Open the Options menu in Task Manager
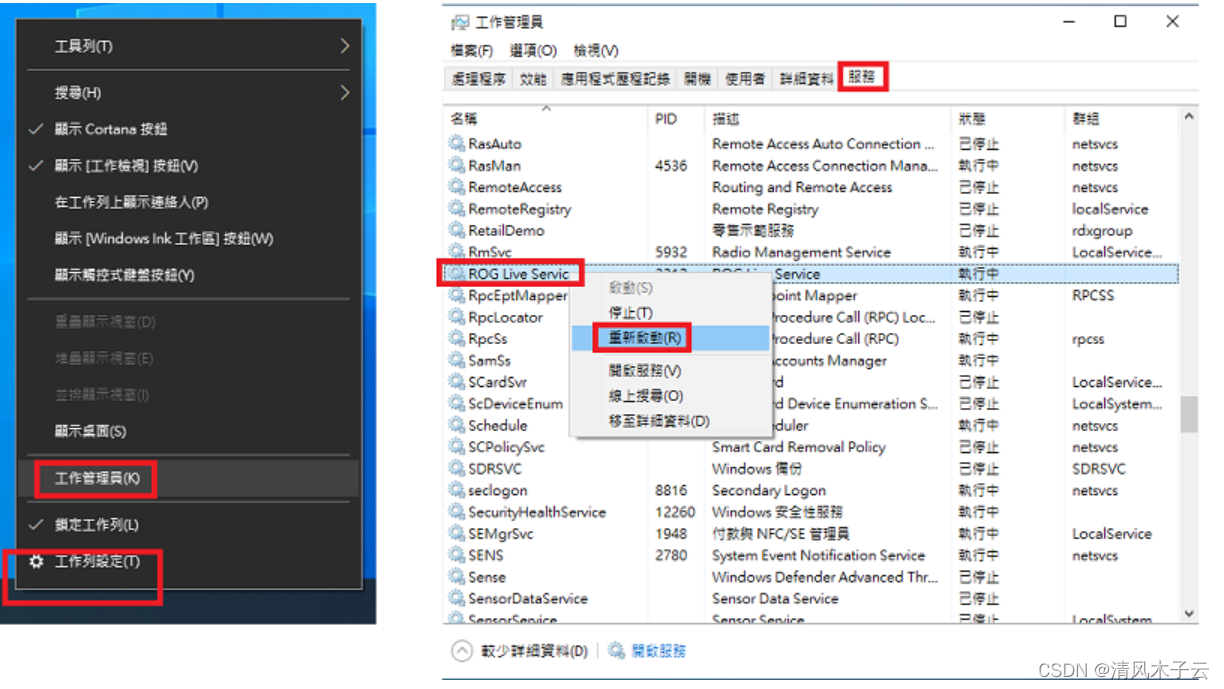The height and width of the screenshot is (689, 1224). (533, 51)
